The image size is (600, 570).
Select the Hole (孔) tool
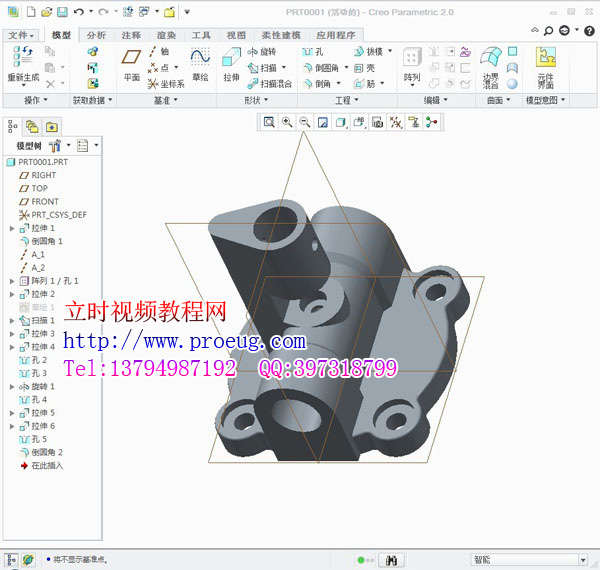point(312,52)
